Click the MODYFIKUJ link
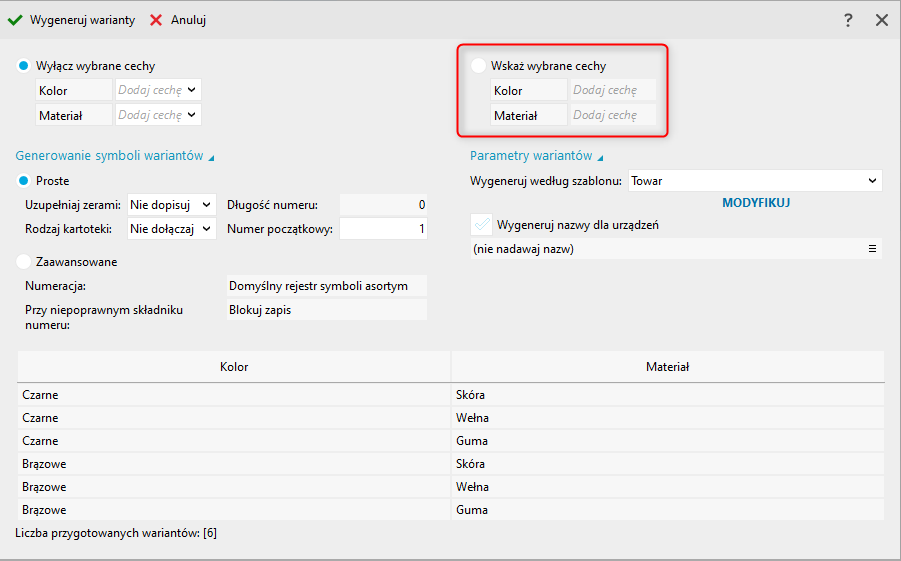 (x=756, y=202)
